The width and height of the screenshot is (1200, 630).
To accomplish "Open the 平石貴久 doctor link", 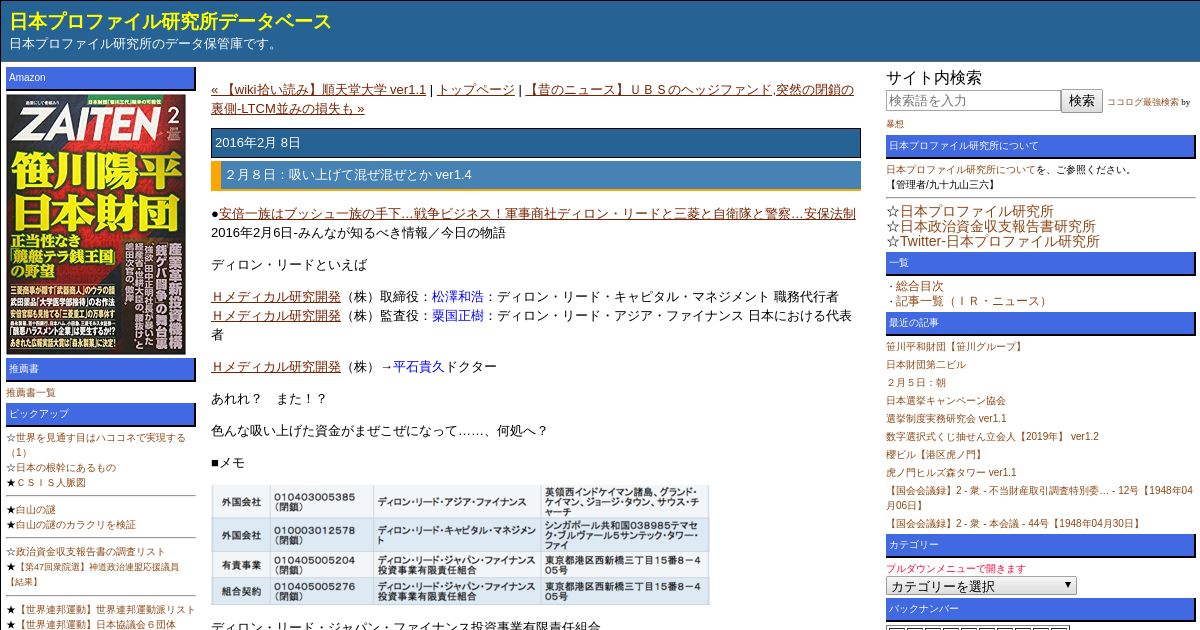I will click(419, 366).
